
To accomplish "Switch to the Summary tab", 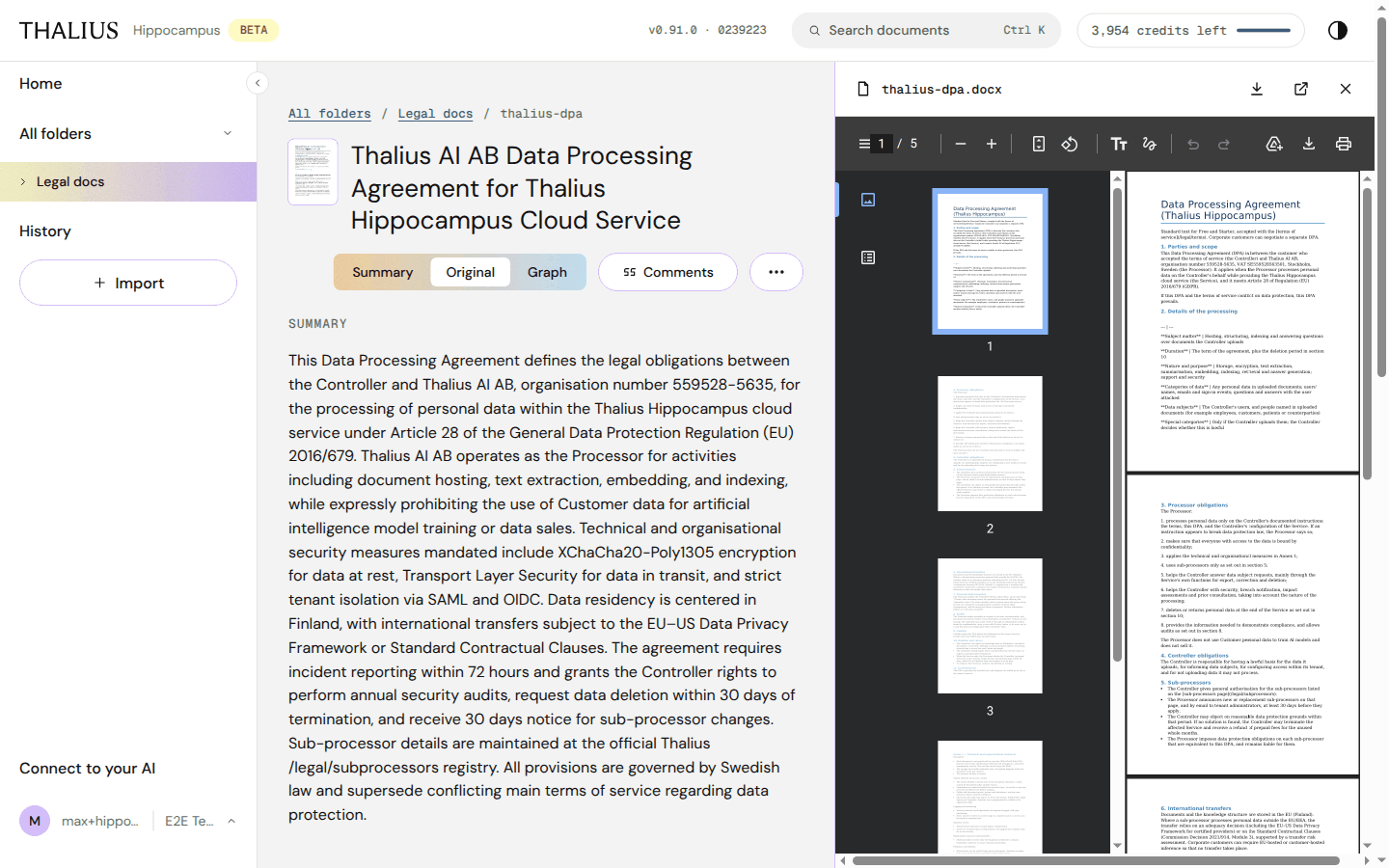I will (382, 272).
